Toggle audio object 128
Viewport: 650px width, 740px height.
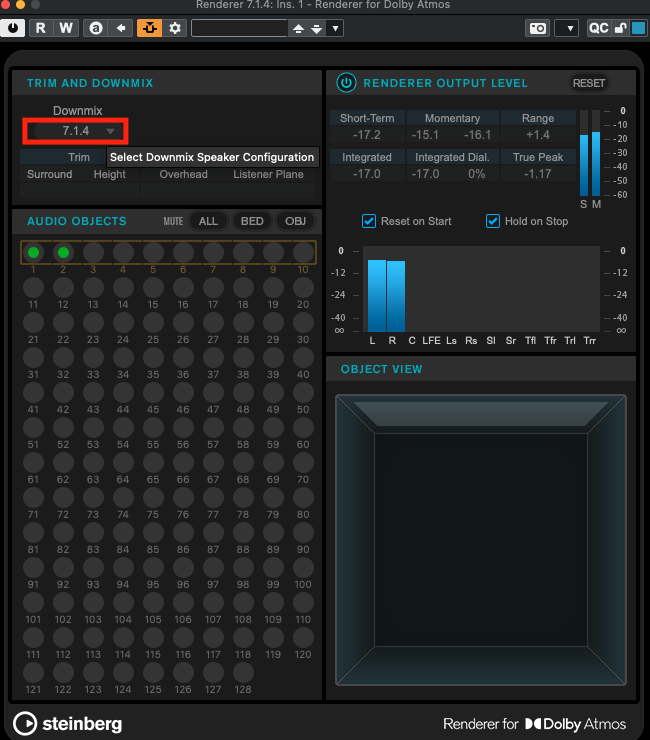[243, 673]
